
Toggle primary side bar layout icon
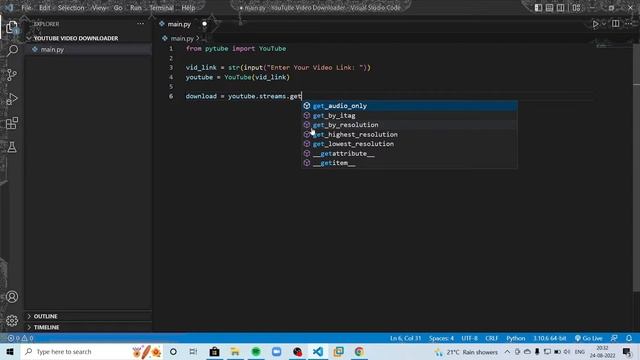538,8
